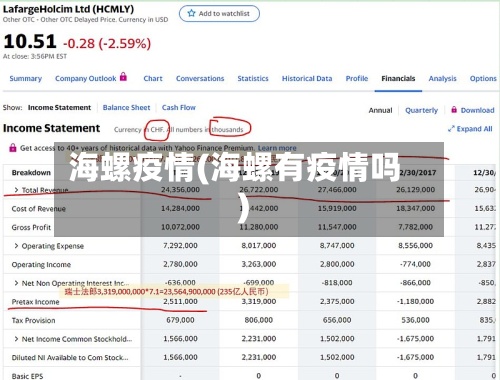
Task: Click the 27,466,000 revenue value
Action: (x=337, y=190)
